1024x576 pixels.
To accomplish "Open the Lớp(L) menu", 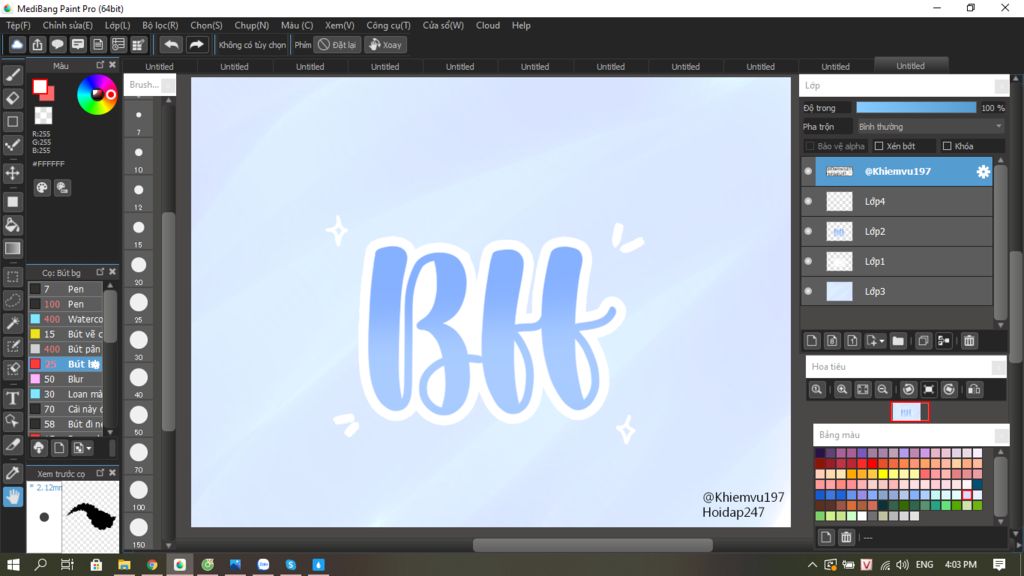I will pos(118,25).
